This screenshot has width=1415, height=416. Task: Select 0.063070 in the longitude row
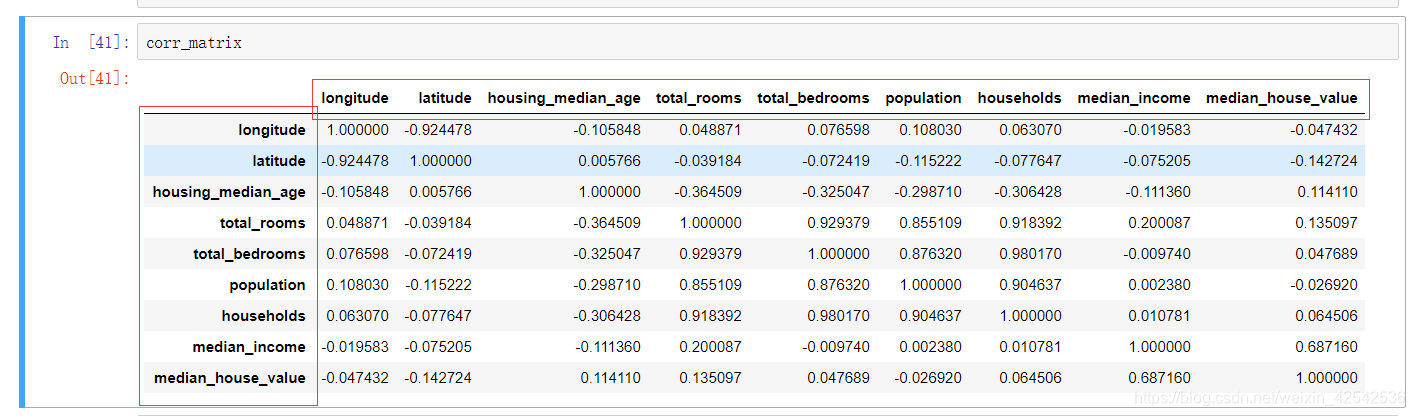tap(1031, 130)
